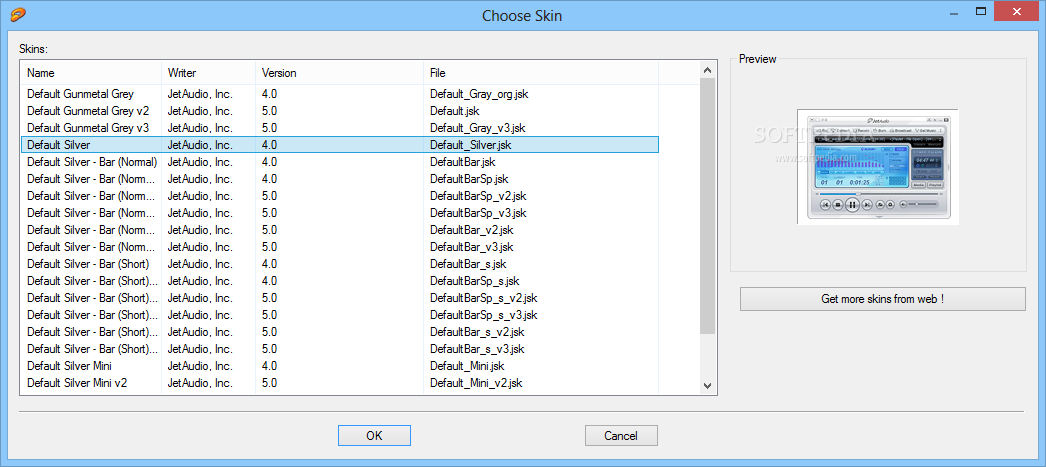Click the file name Default_Mini.jsk
Viewport: 1046px width, 467px height.
click(467, 366)
